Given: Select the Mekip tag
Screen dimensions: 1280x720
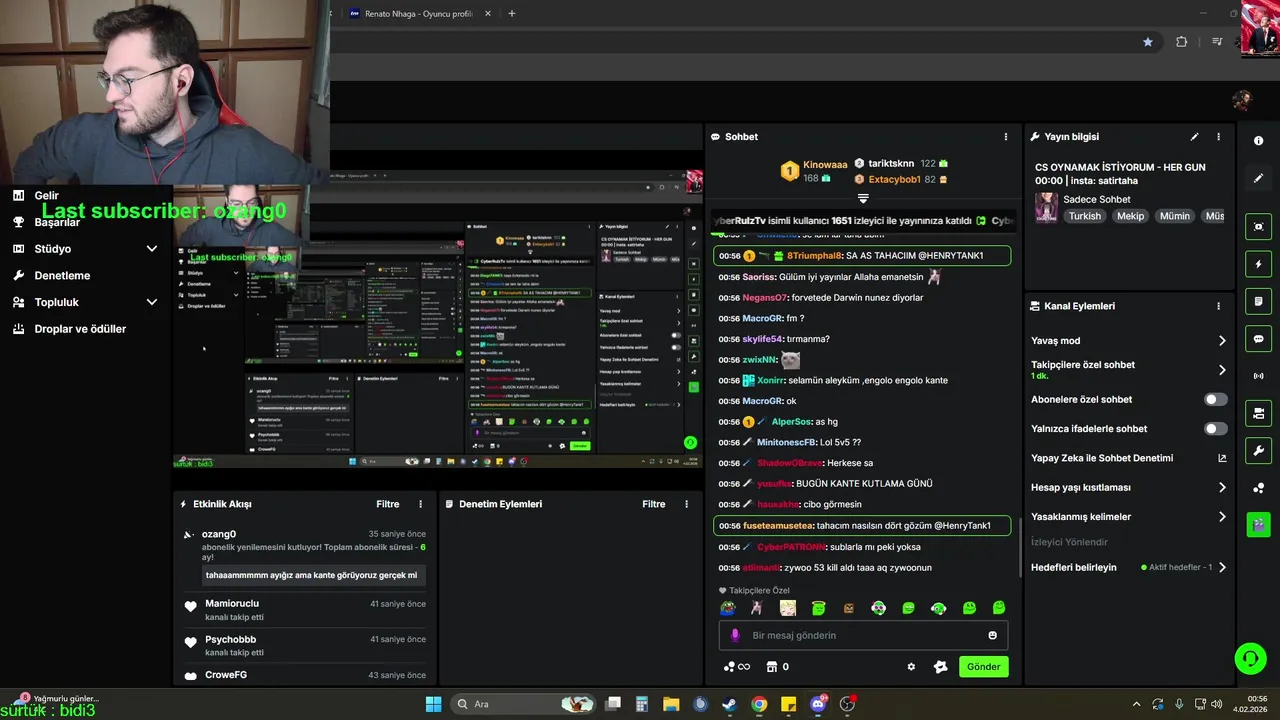Looking at the screenshot, I should [x=1130, y=216].
